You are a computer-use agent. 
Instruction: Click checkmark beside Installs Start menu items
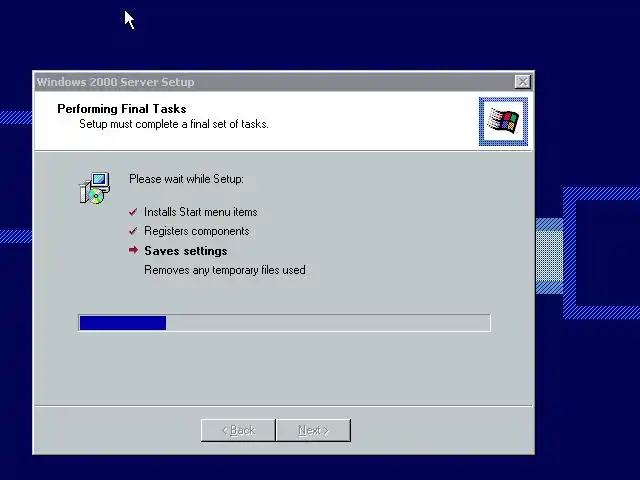[x=133, y=212]
